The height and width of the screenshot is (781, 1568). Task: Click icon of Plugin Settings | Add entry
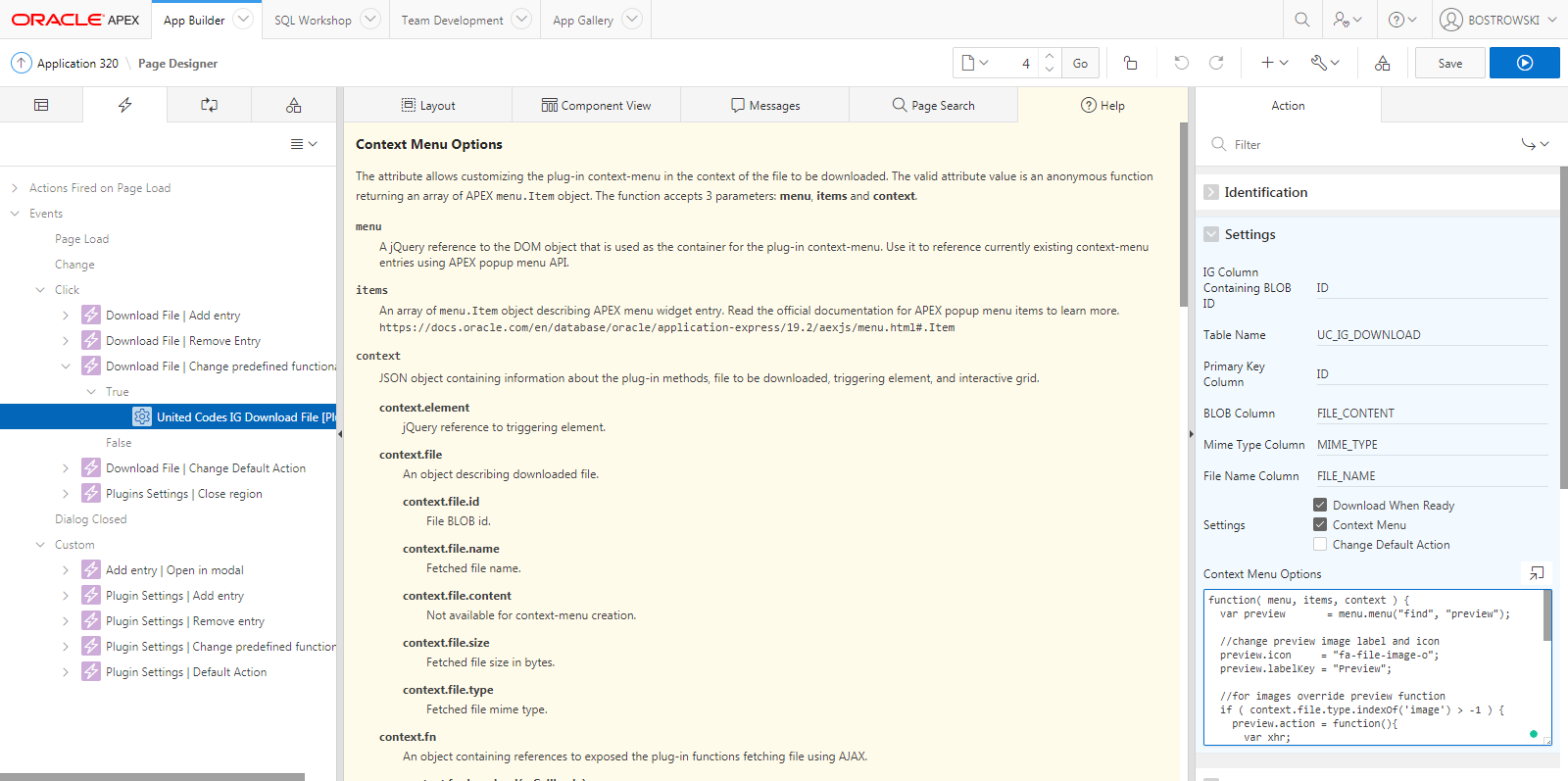coord(91,595)
